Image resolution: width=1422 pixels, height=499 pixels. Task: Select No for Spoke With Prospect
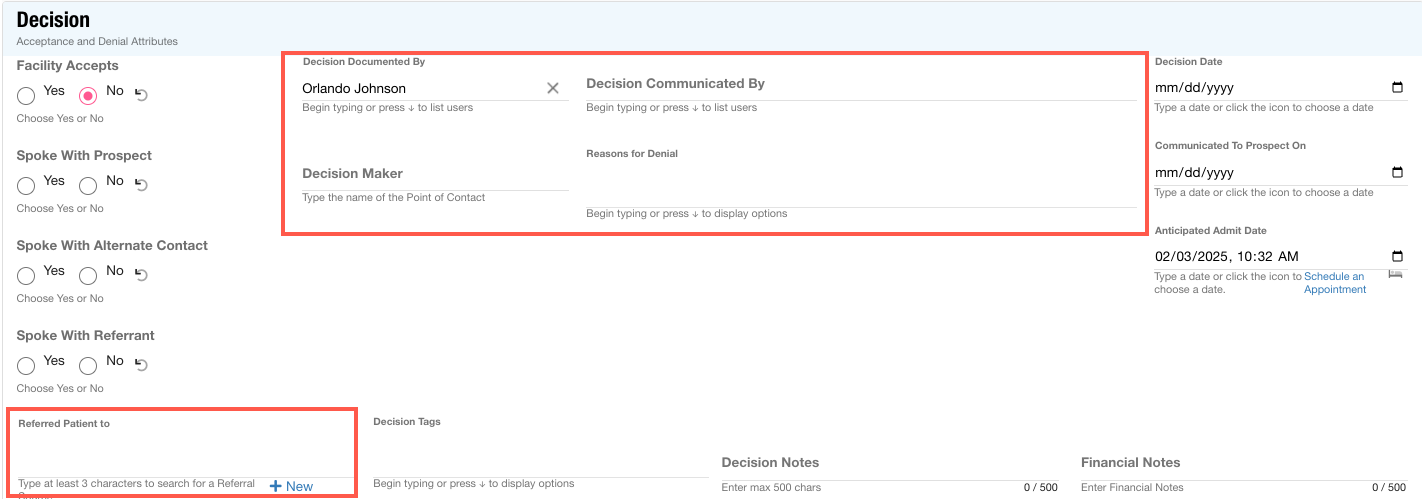click(88, 186)
